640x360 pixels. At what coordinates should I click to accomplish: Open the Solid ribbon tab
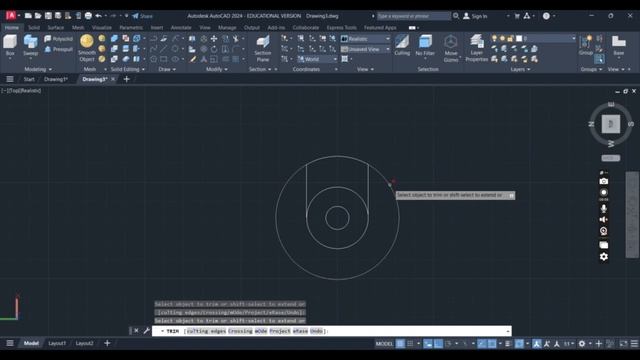(x=34, y=28)
